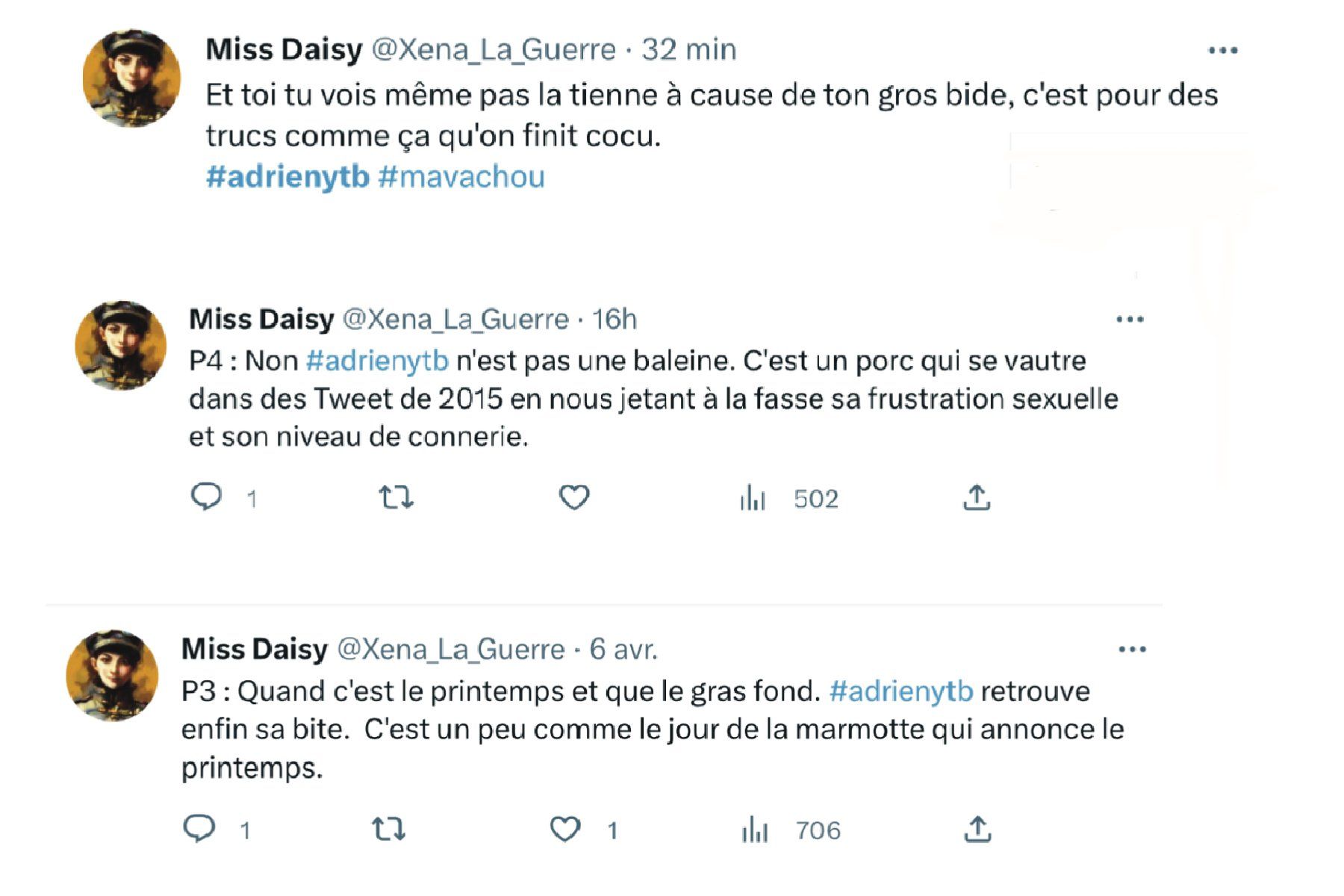Reply to the P4 tweet
The image size is (1344, 896).
click(x=206, y=497)
